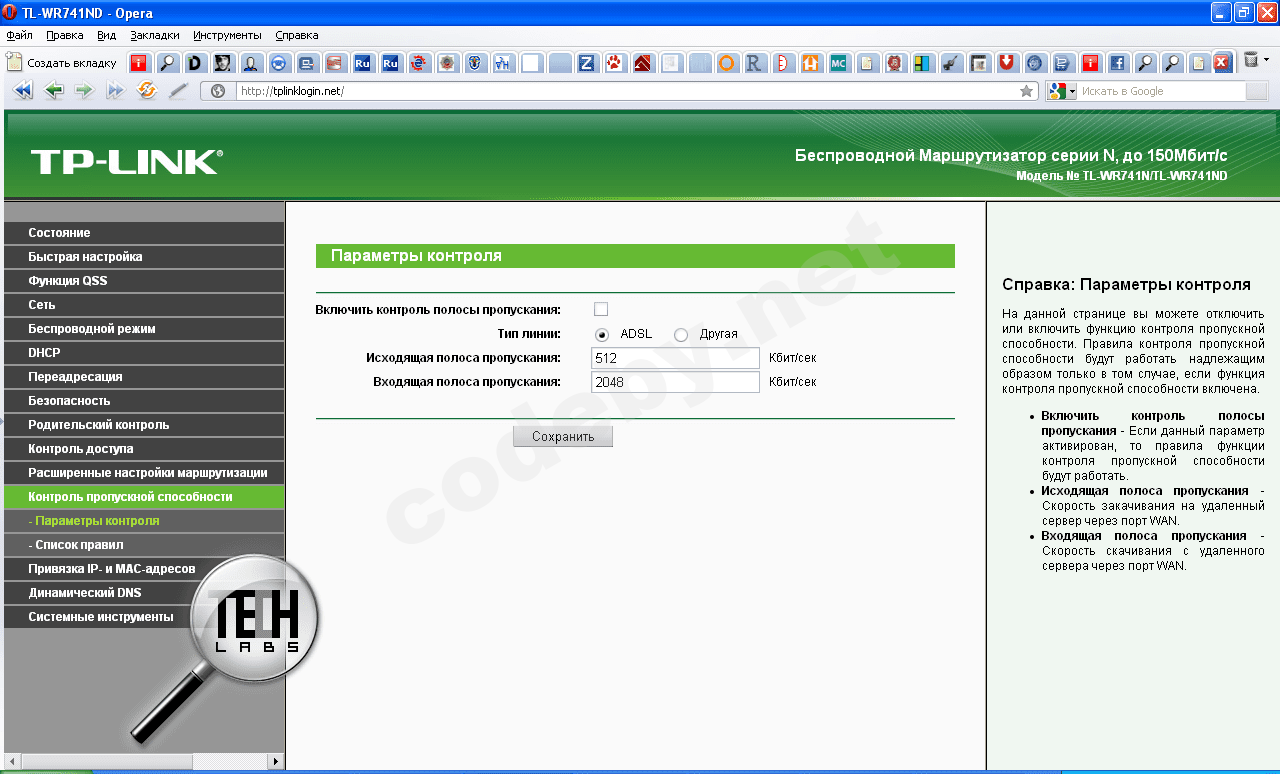Click the Fast Forward double-arrow icon
The height and width of the screenshot is (774, 1280).
pyautogui.click(x=116, y=91)
